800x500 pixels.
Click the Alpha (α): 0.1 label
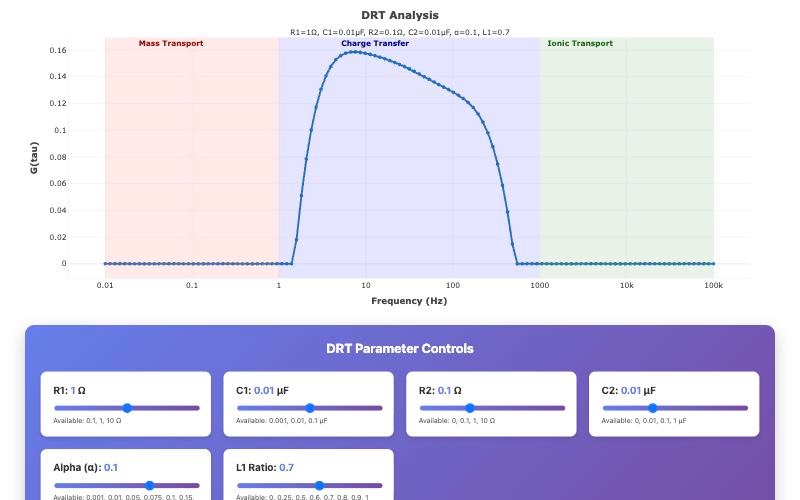[85, 467]
